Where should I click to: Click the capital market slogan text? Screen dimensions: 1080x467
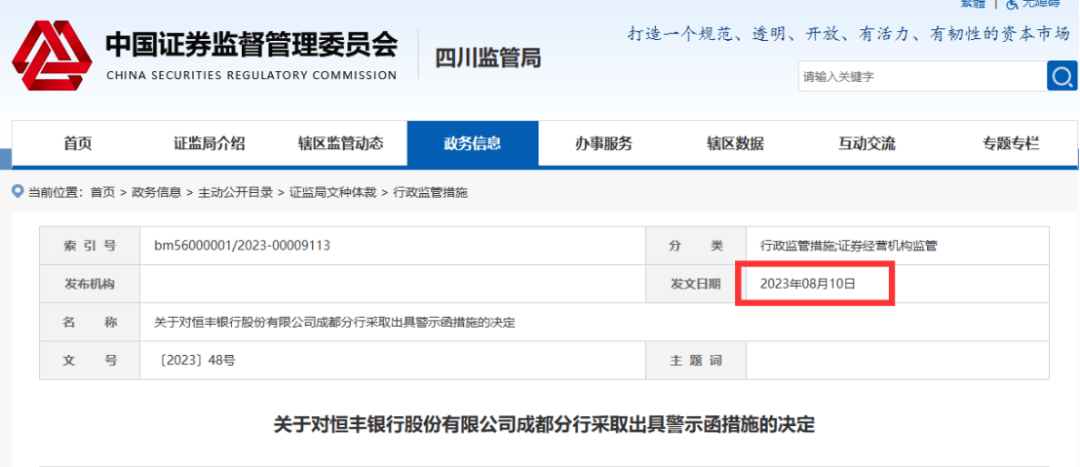pyautogui.click(x=849, y=34)
